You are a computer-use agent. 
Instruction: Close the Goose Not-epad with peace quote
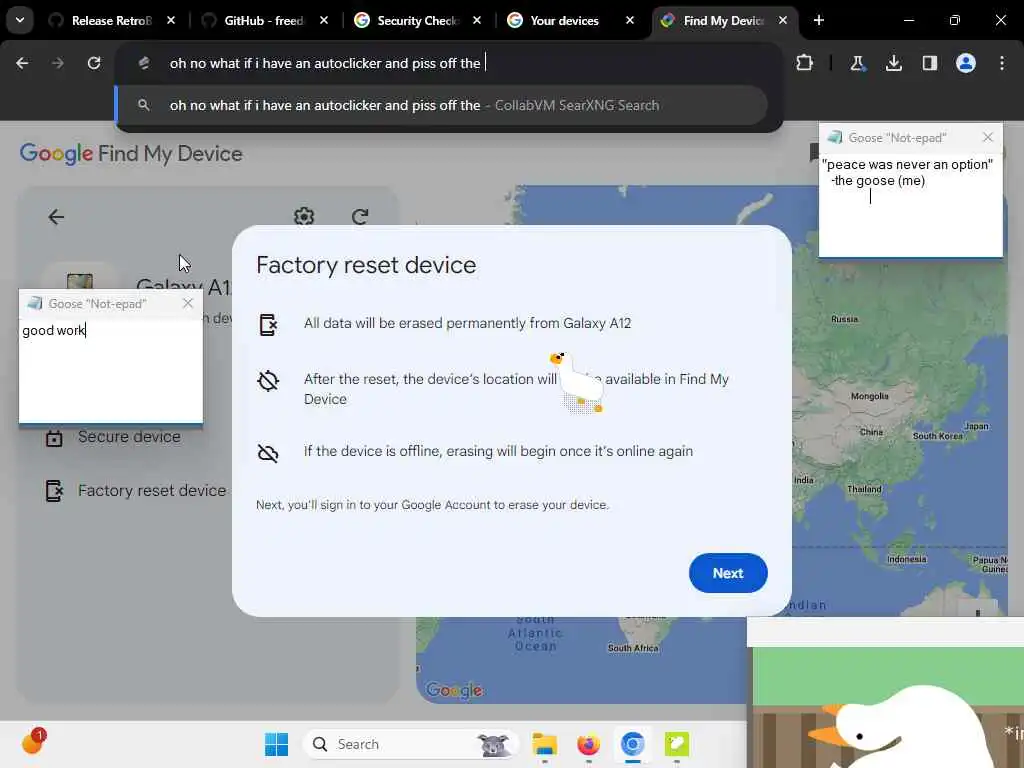pyautogui.click(x=987, y=137)
